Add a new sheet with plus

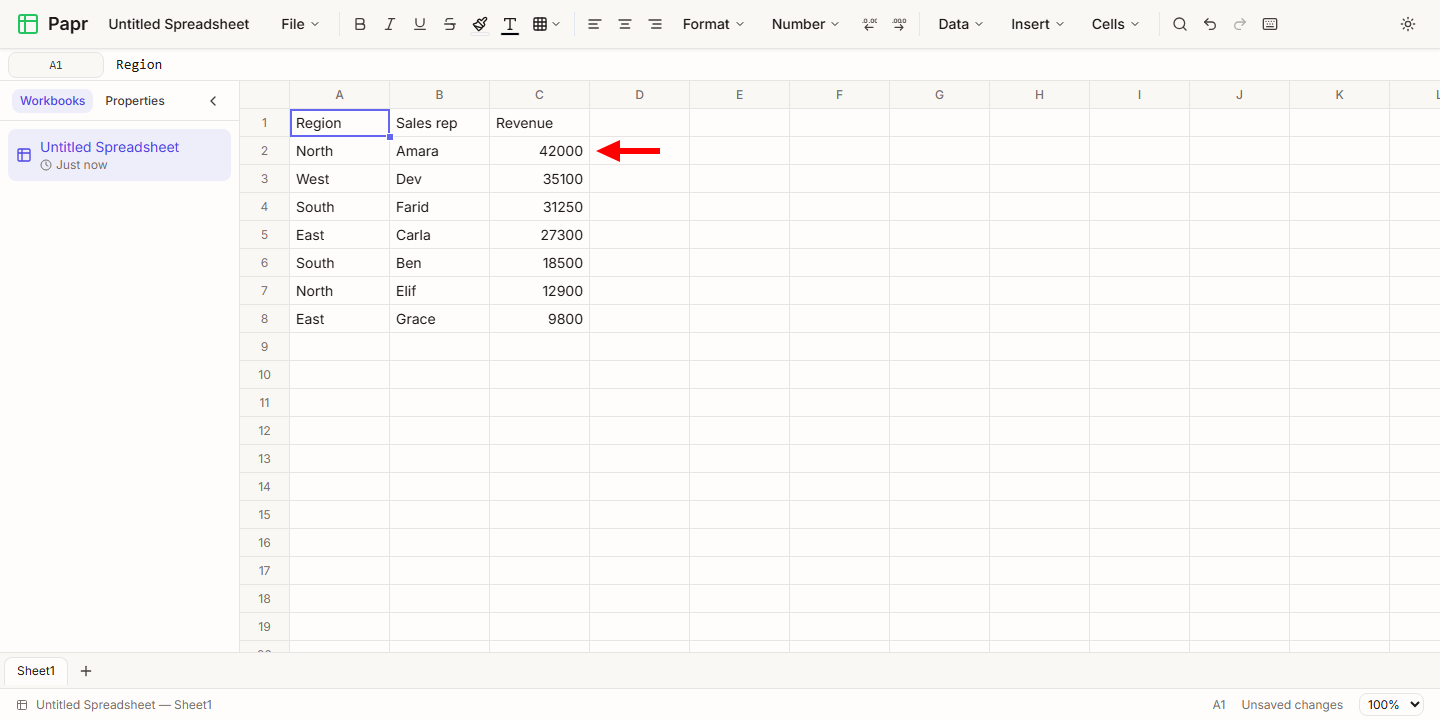coord(86,671)
